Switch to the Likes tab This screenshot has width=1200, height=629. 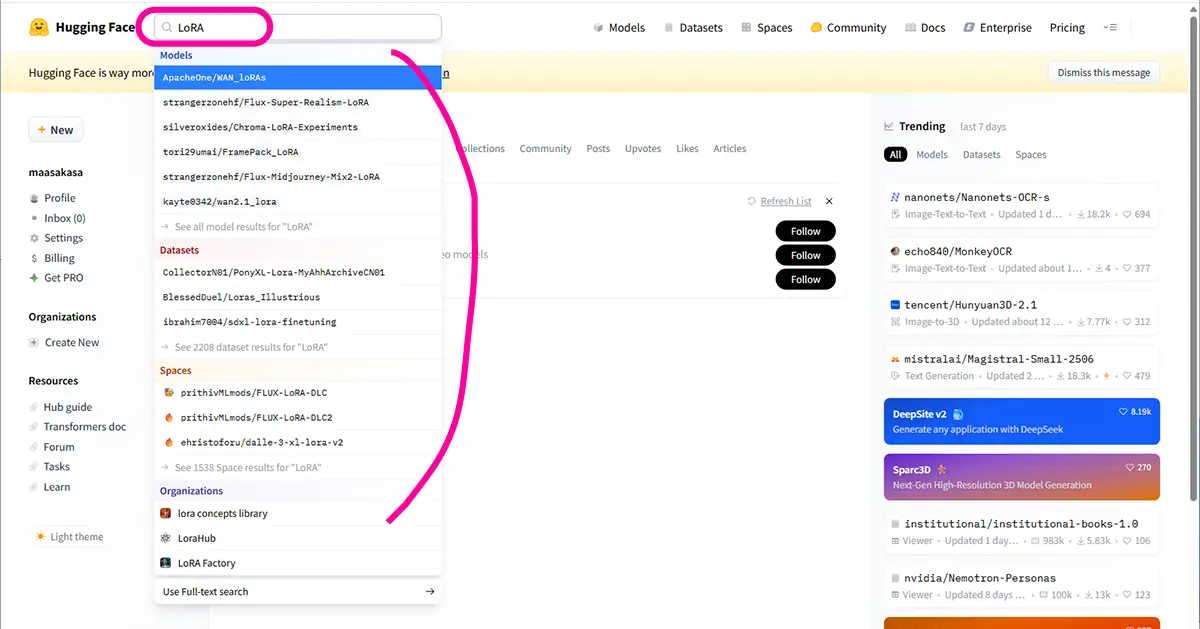687,149
